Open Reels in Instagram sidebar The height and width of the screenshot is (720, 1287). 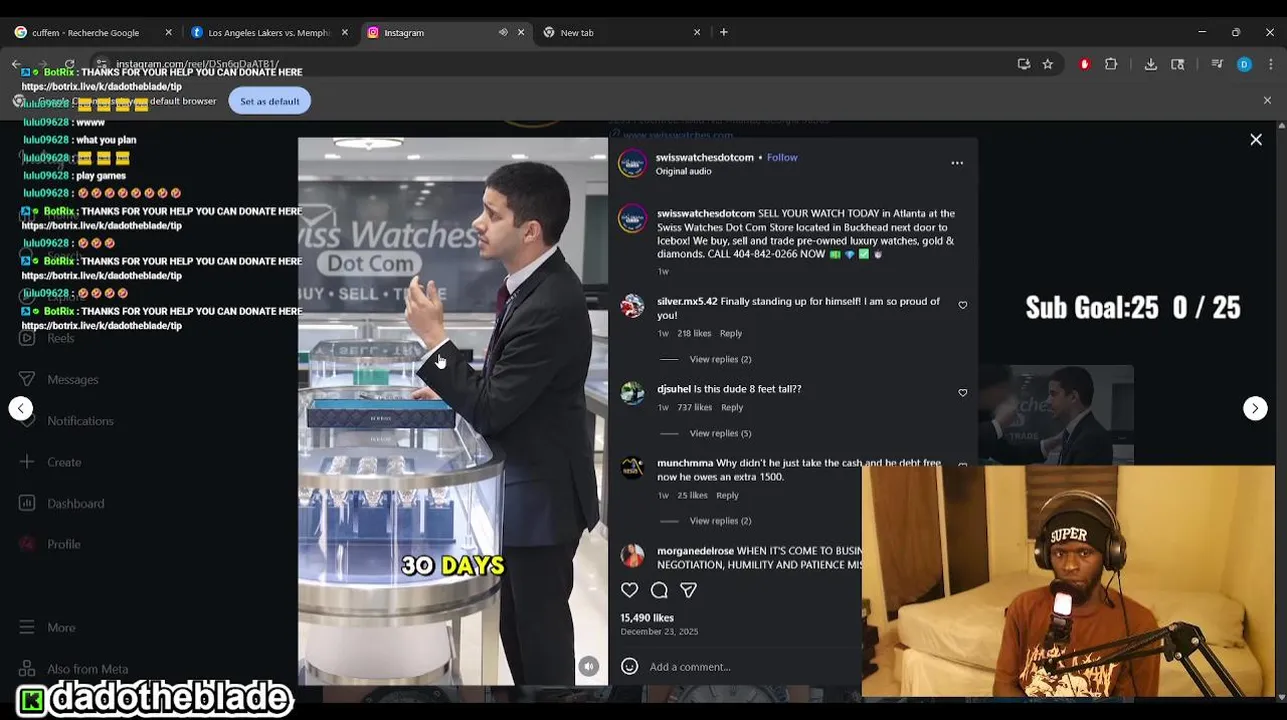coord(47,338)
